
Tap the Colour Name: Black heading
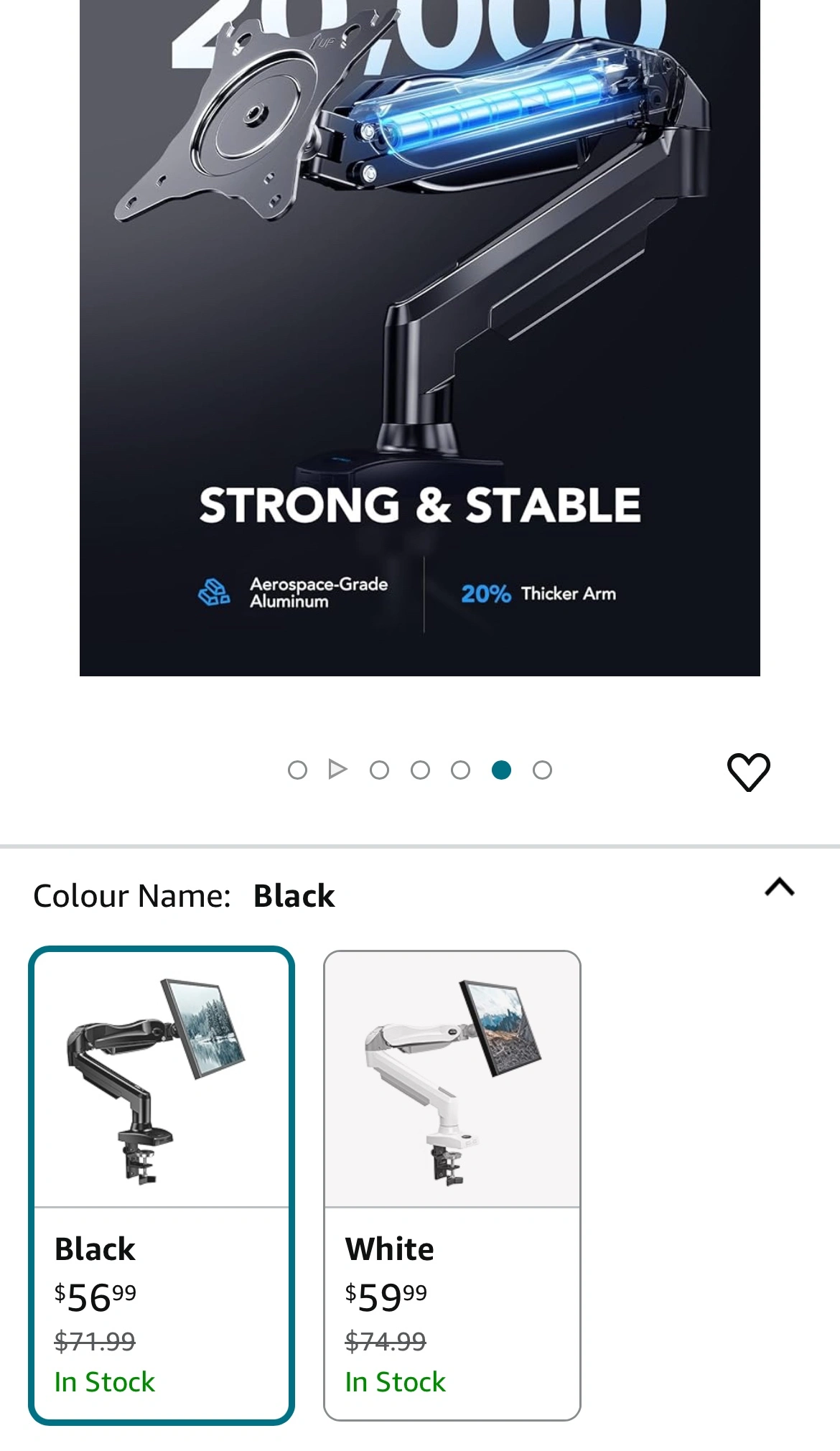coord(184,896)
